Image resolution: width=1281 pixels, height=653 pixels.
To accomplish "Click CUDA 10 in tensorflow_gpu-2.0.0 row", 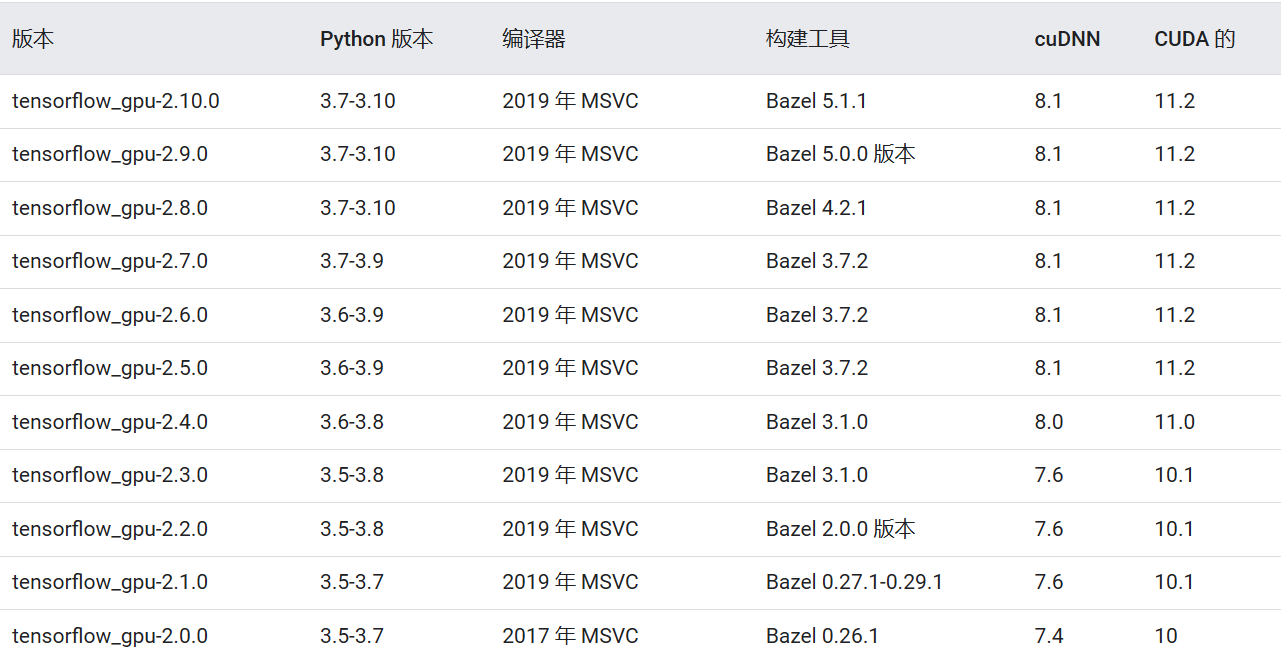I will [1166, 636].
